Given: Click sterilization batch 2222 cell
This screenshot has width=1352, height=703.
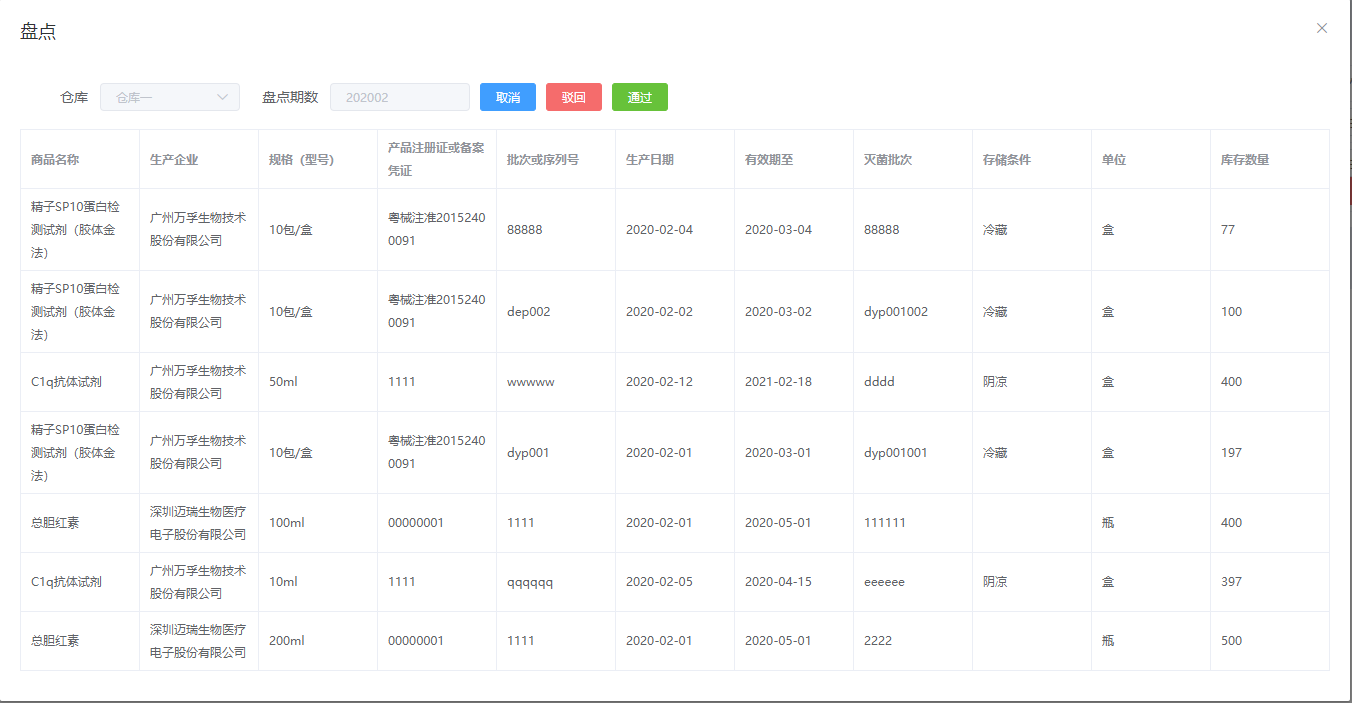Looking at the screenshot, I should tap(878, 641).
